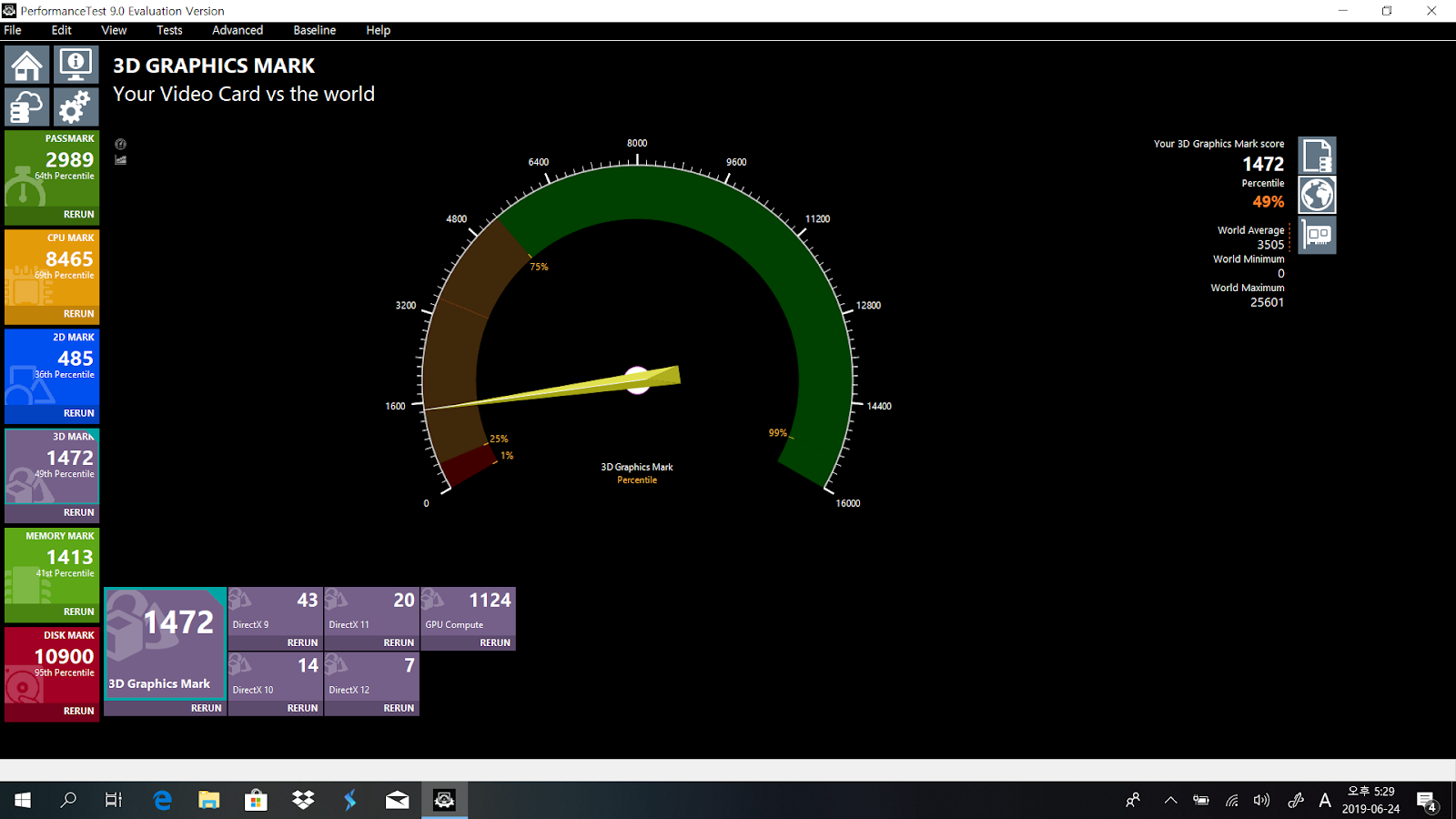This screenshot has height=819, width=1456.
Task: Rerun the PassMark overall test
Action: pos(79,215)
